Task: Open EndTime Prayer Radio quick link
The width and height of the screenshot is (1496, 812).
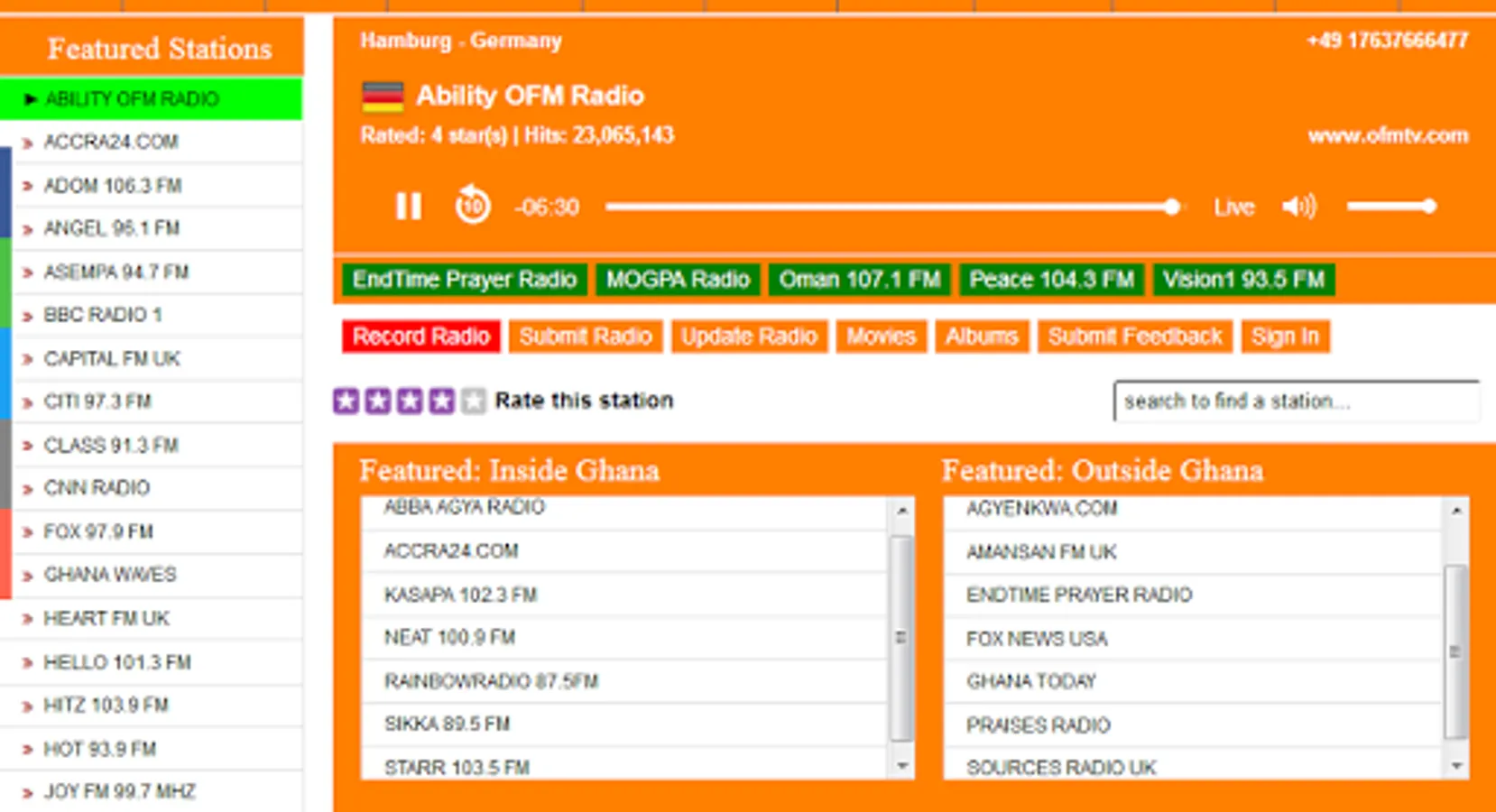Action: click(465, 280)
